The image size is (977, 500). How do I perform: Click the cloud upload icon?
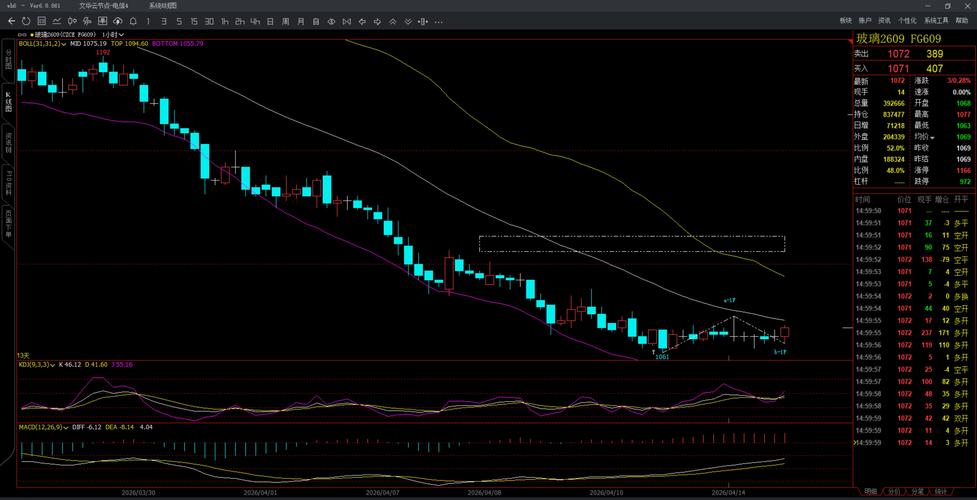click(x=118, y=21)
